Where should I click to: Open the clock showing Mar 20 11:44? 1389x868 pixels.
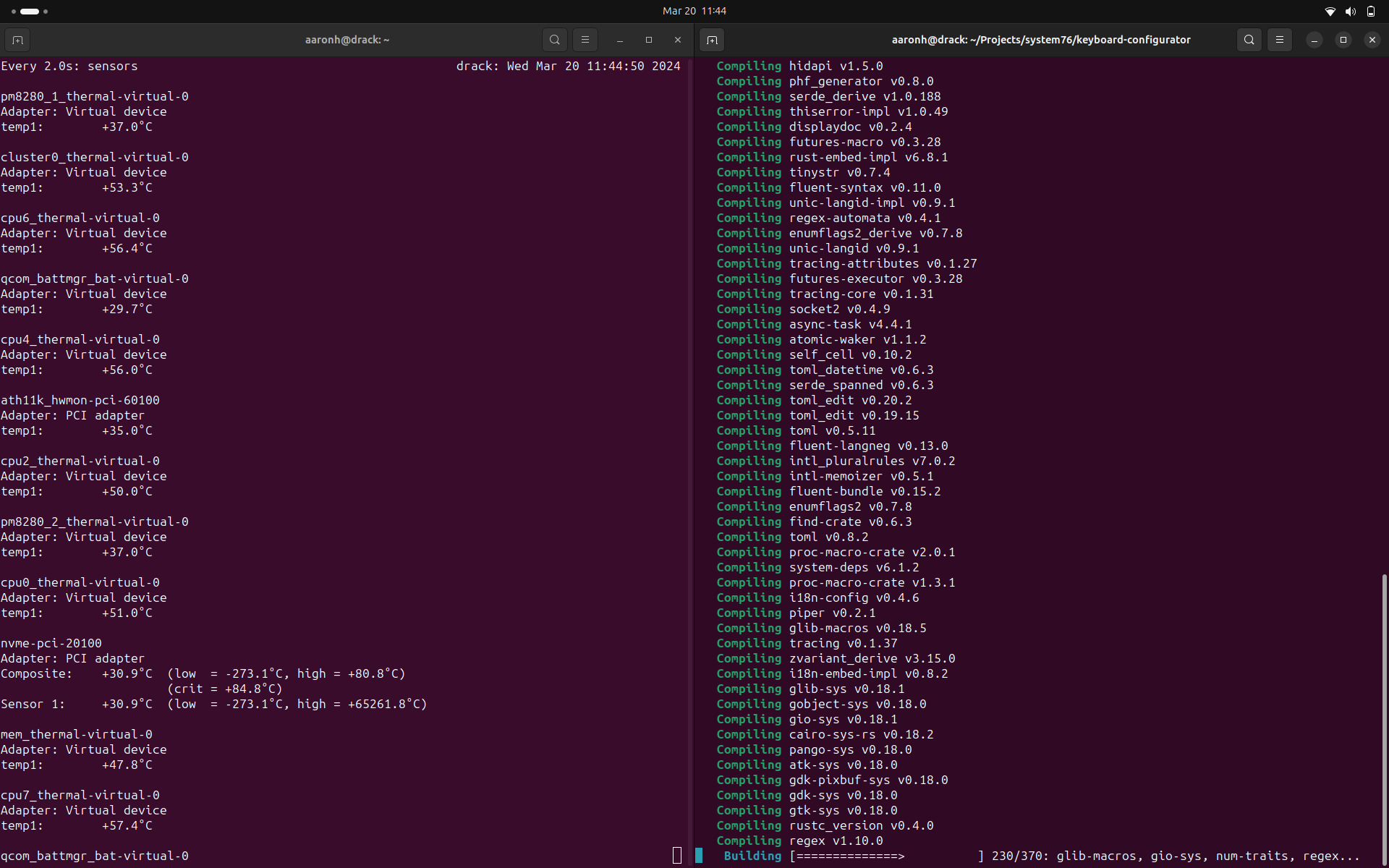pos(694,11)
